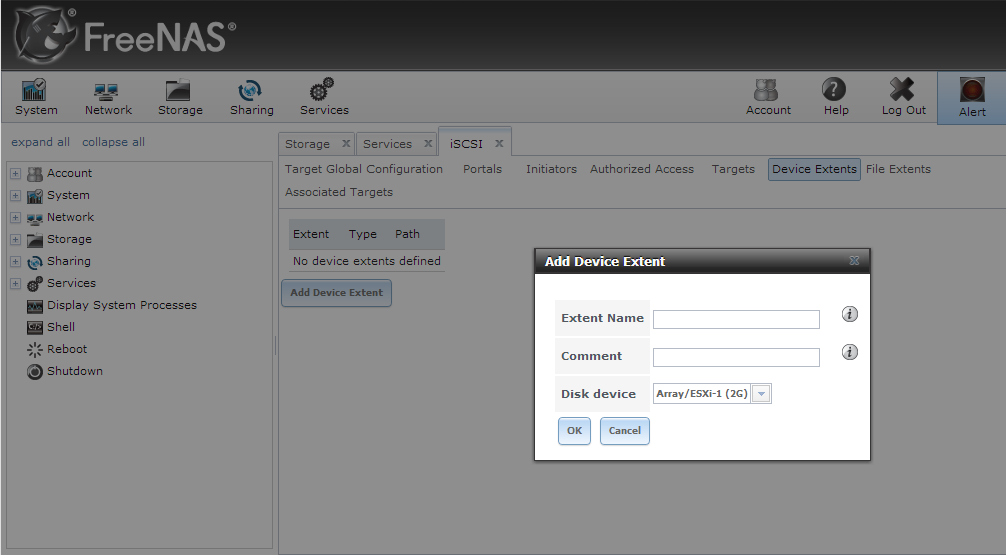1006x555 pixels.
Task: Close the Add Device Extent dialog
Action: click(854, 260)
